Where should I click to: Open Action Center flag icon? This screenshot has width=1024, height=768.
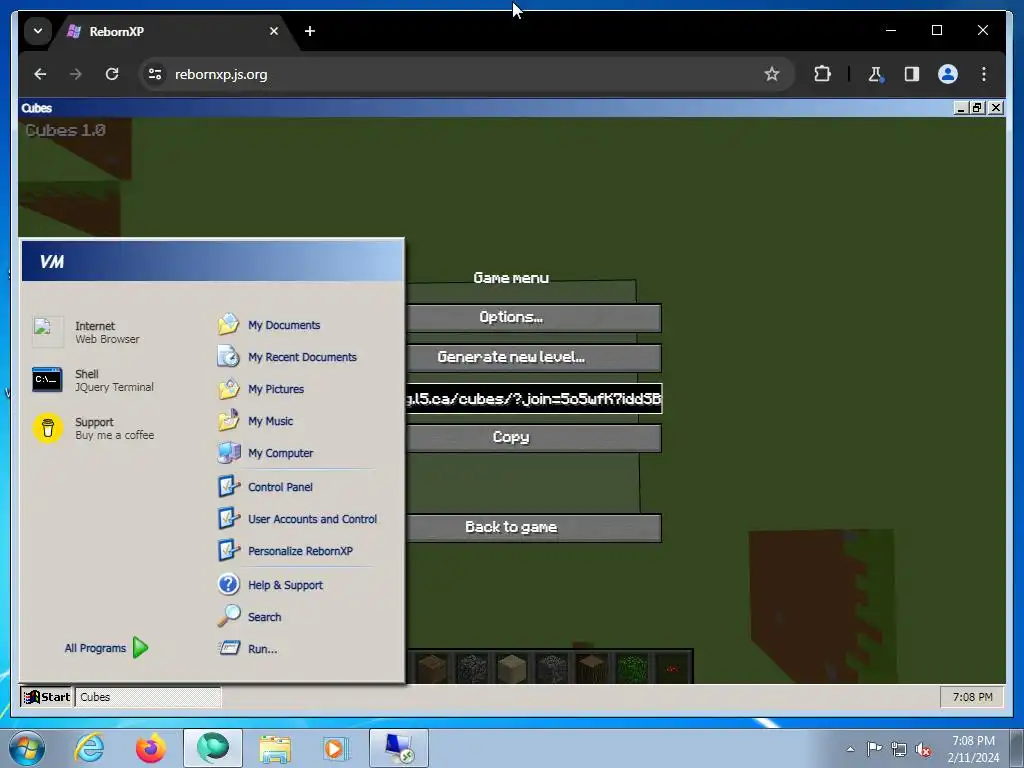click(x=874, y=749)
